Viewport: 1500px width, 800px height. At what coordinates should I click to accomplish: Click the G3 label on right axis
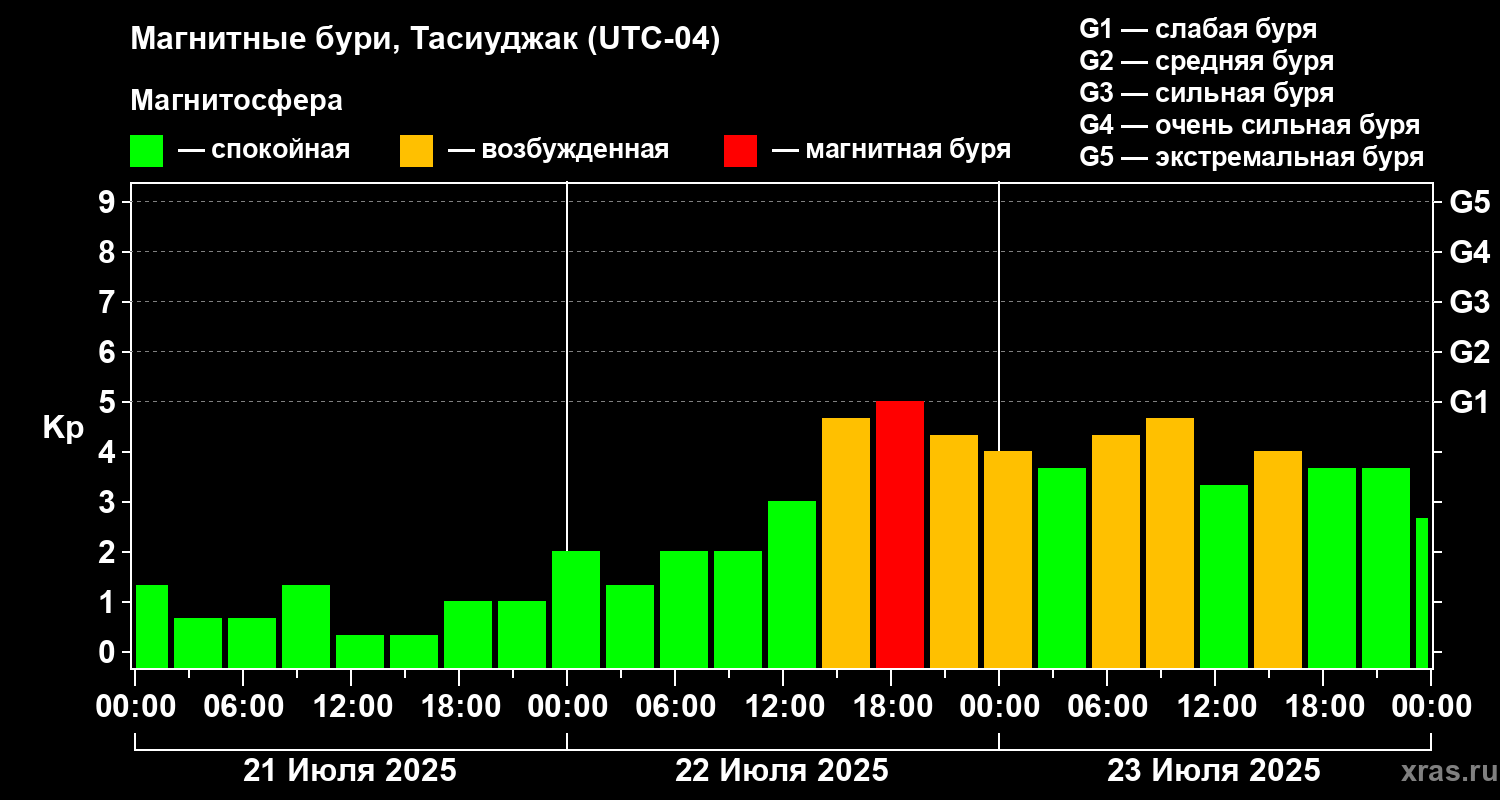tap(1469, 302)
